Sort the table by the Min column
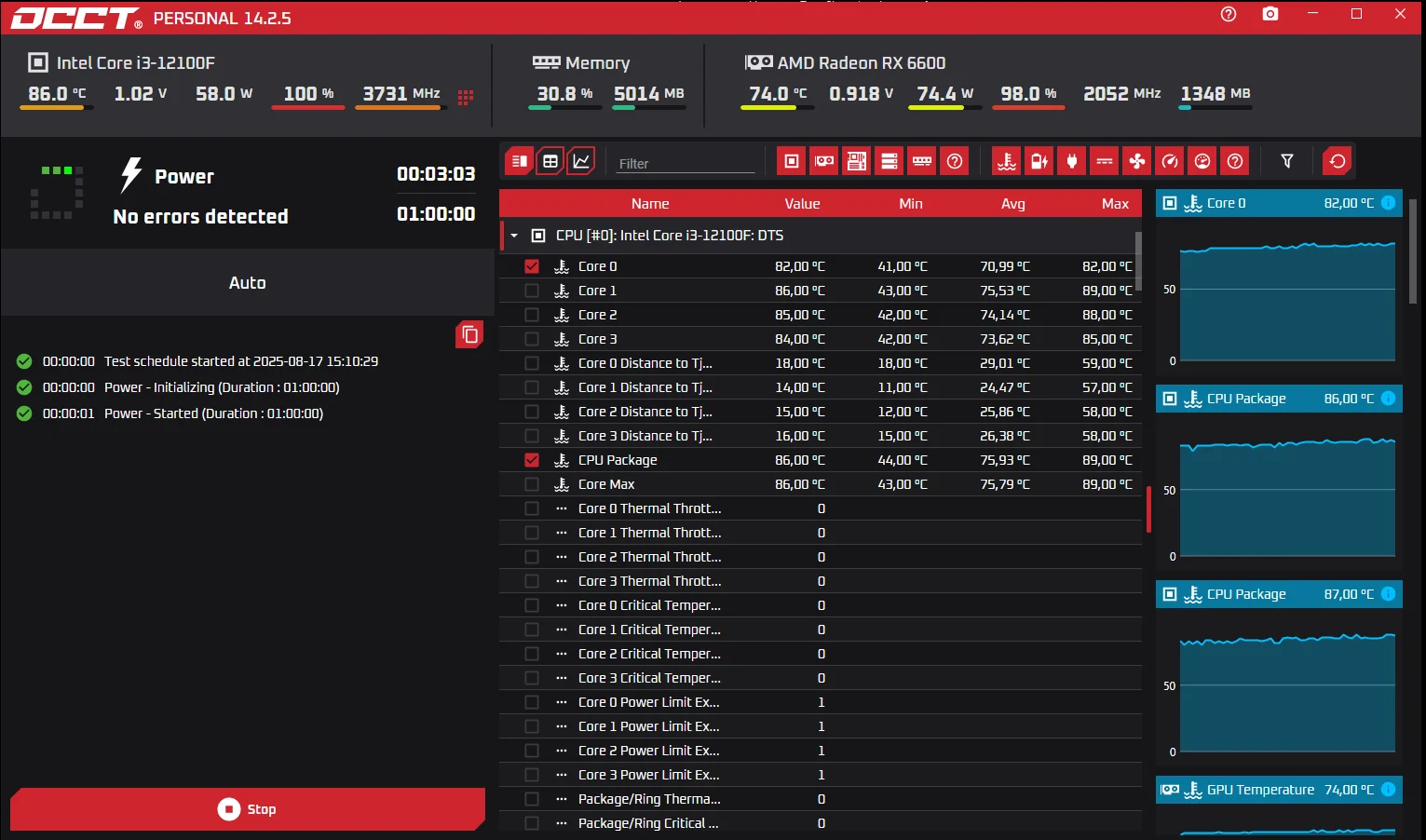 point(911,204)
